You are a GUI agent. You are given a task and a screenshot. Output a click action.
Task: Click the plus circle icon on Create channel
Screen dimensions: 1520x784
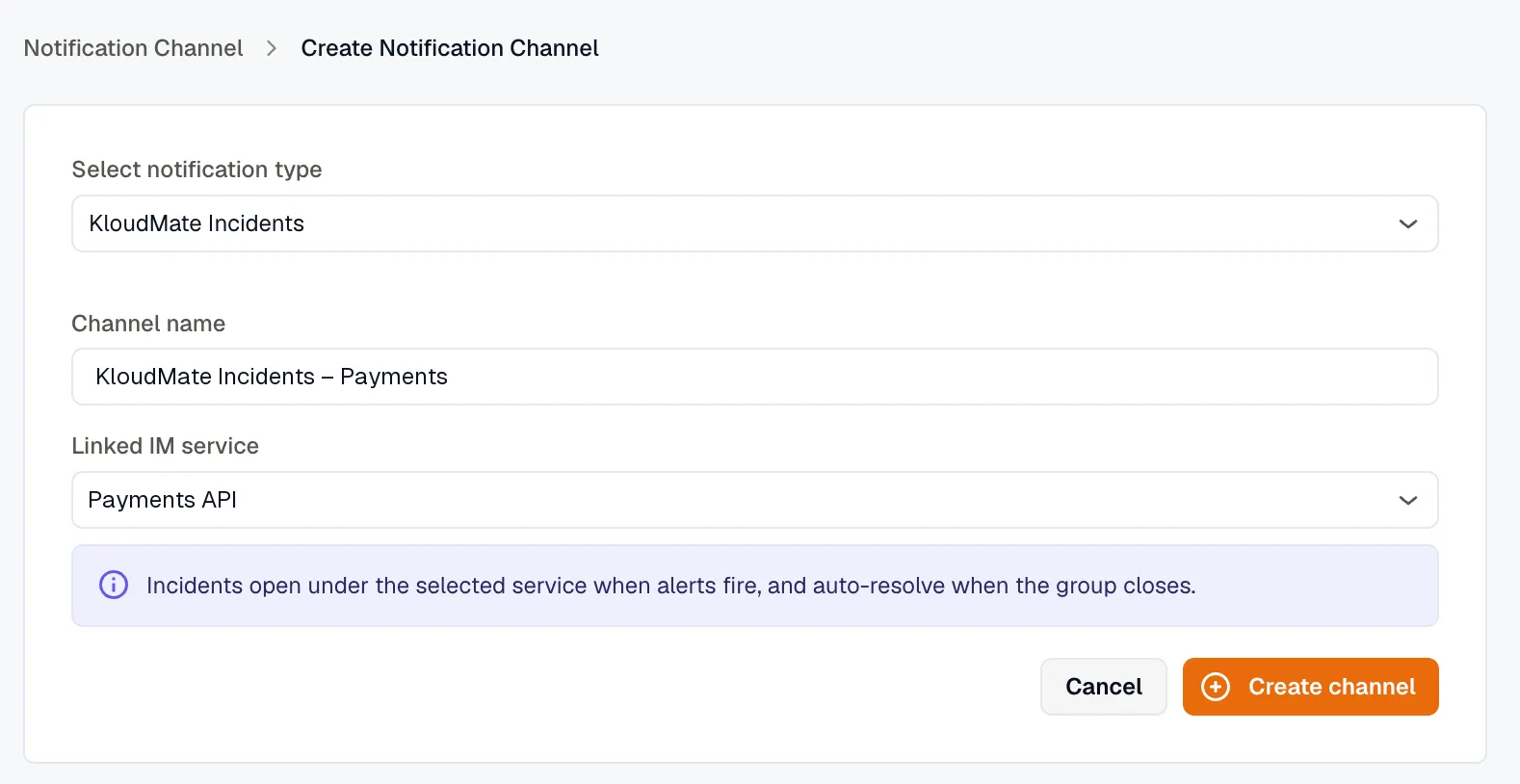click(x=1216, y=687)
